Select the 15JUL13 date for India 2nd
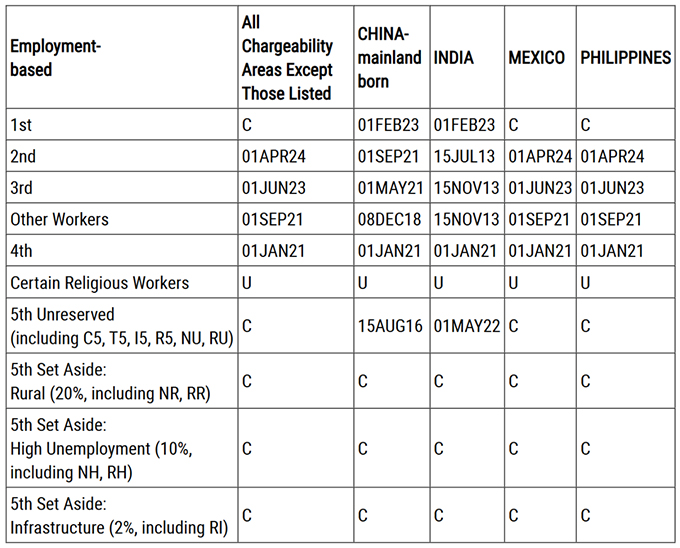Image resolution: width=680 pixels, height=548 pixels. click(x=465, y=156)
